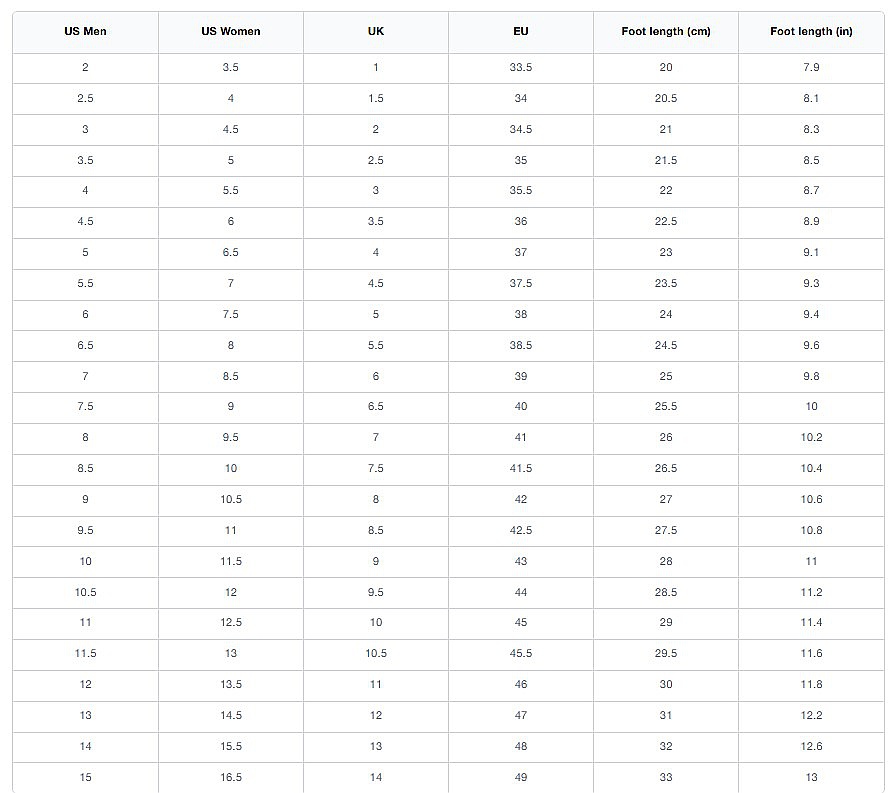Select the UK column header
The width and height of the screenshot is (889, 793).
click(376, 31)
